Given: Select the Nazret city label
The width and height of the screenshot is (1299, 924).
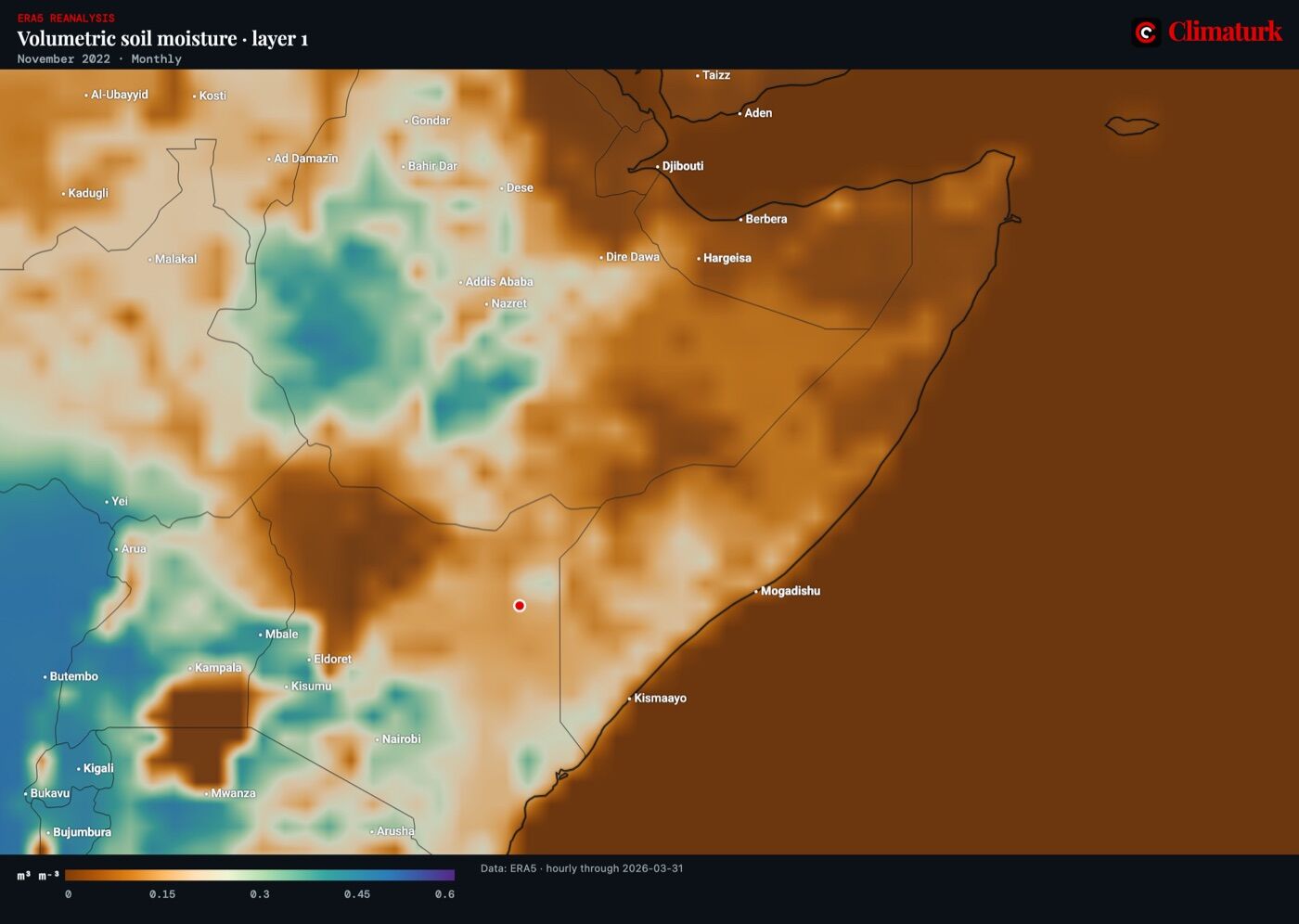Looking at the screenshot, I should [508, 303].
